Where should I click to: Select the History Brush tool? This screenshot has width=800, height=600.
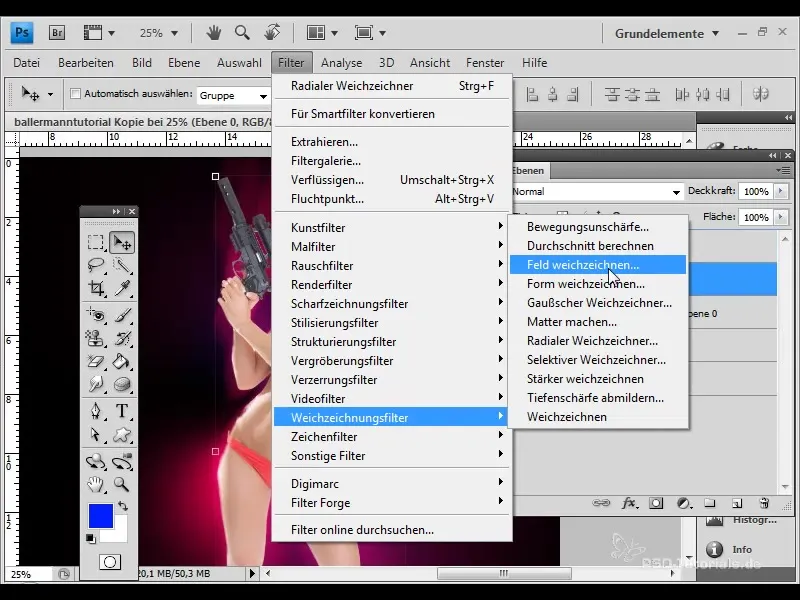pos(122,338)
